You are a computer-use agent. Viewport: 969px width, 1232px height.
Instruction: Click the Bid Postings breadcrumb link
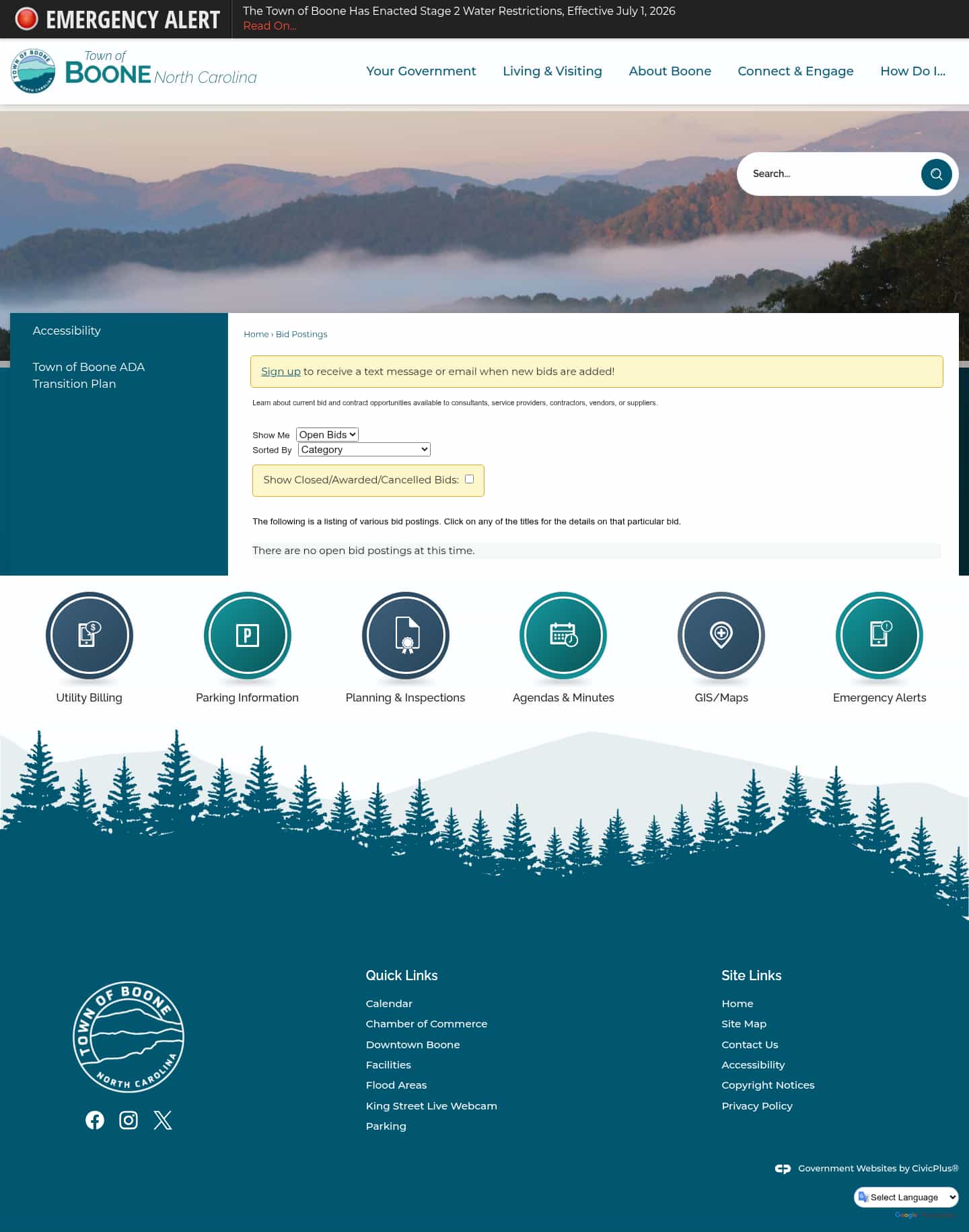pyautogui.click(x=301, y=334)
